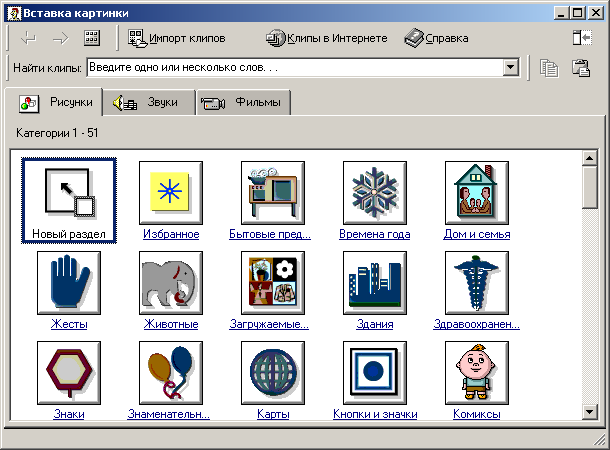The width and height of the screenshot is (610, 450).
Task: Click the Карты link
Action: click(273, 414)
